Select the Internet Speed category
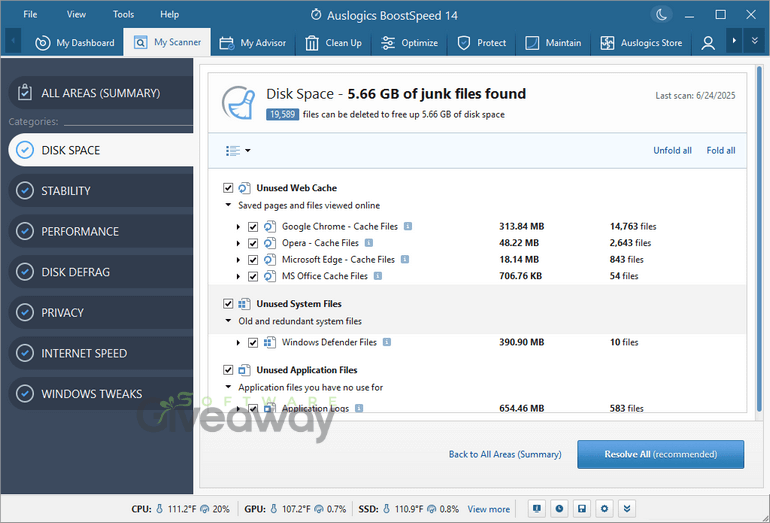This screenshot has height=523, width=770. pos(101,353)
